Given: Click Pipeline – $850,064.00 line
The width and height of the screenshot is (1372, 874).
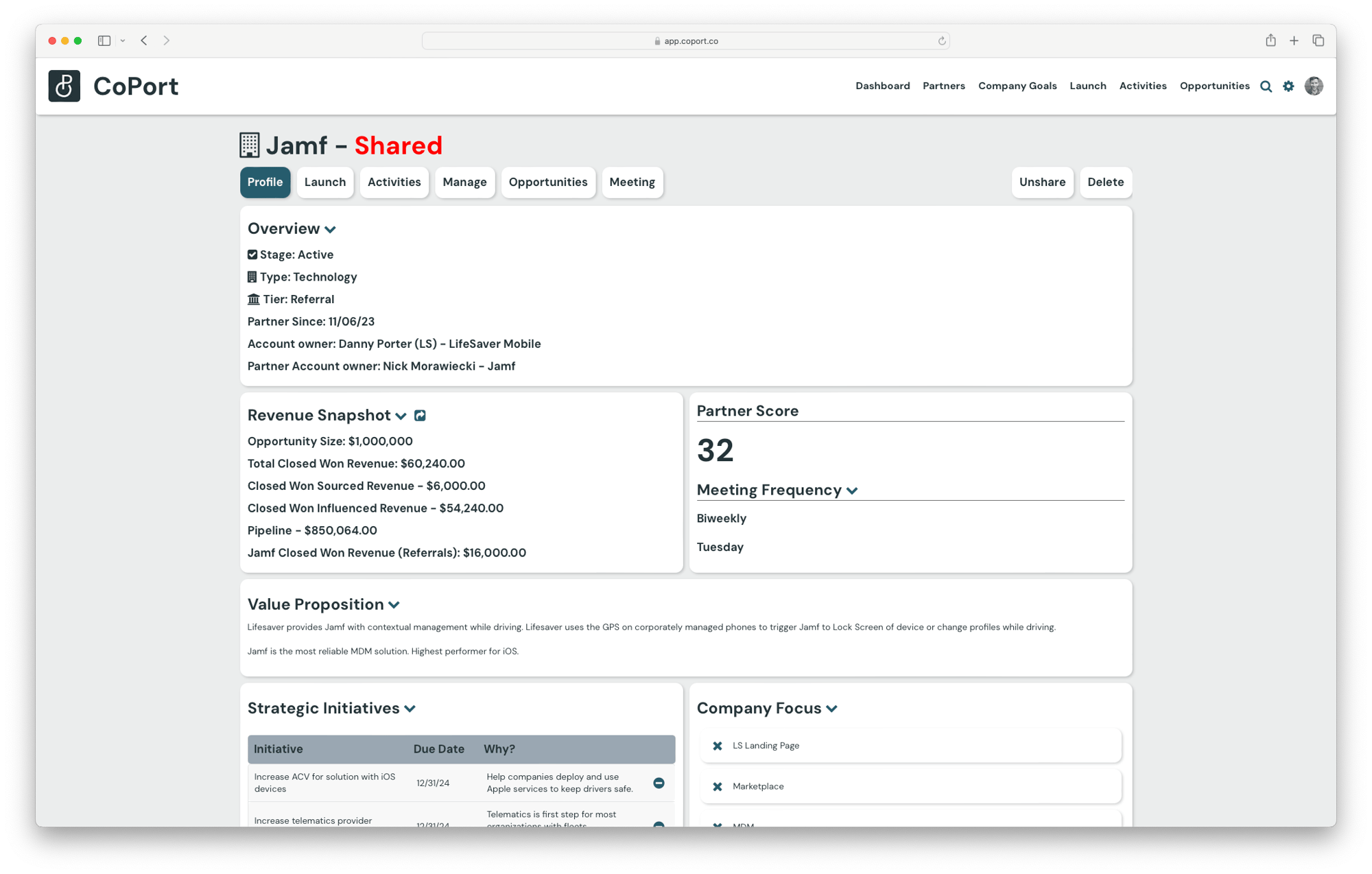Looking at the screenshot, I should pyautogui.click(x=312, y=531).
